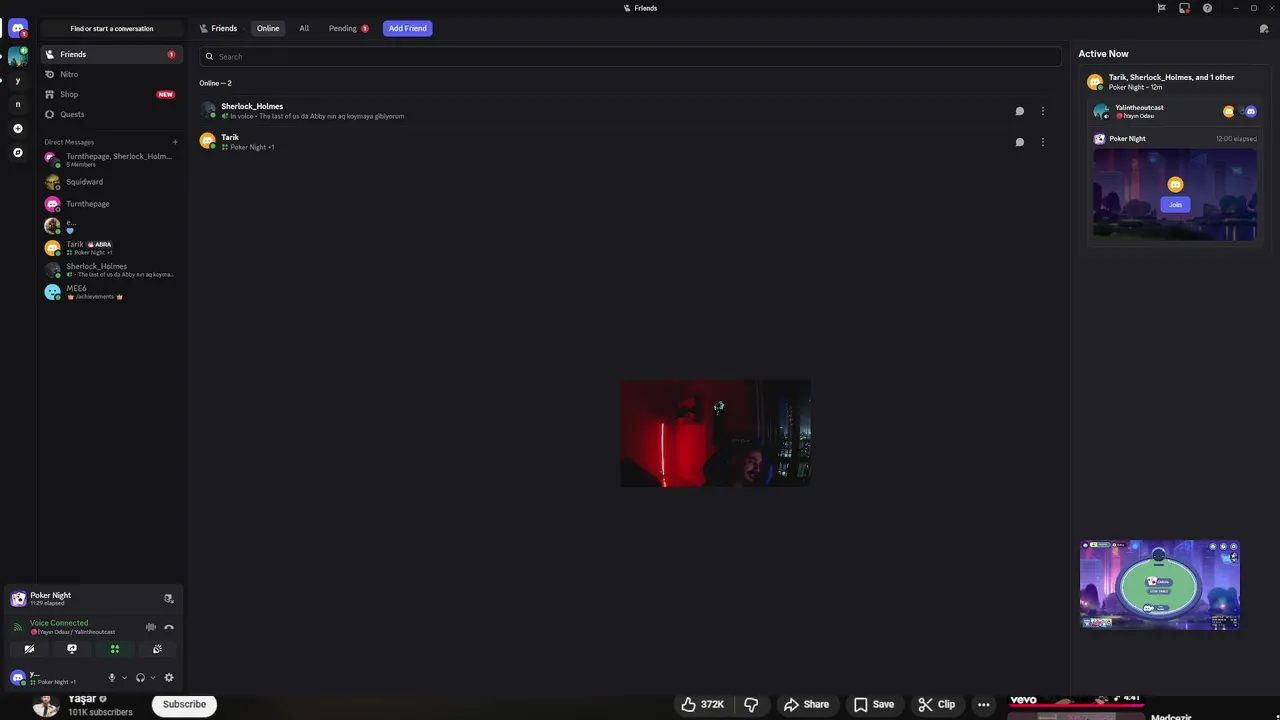Click Yalintheoutcast voice channel in Active Now
The image size is (1280, 720).
[1175, 111]
